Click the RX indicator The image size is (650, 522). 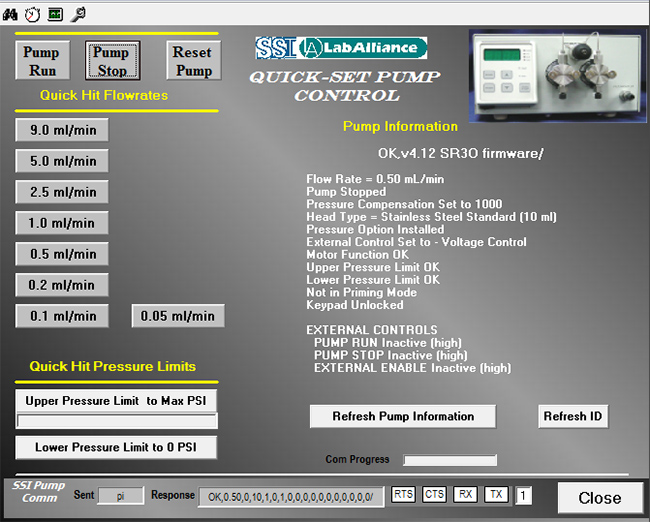click(x=465, y=495)
